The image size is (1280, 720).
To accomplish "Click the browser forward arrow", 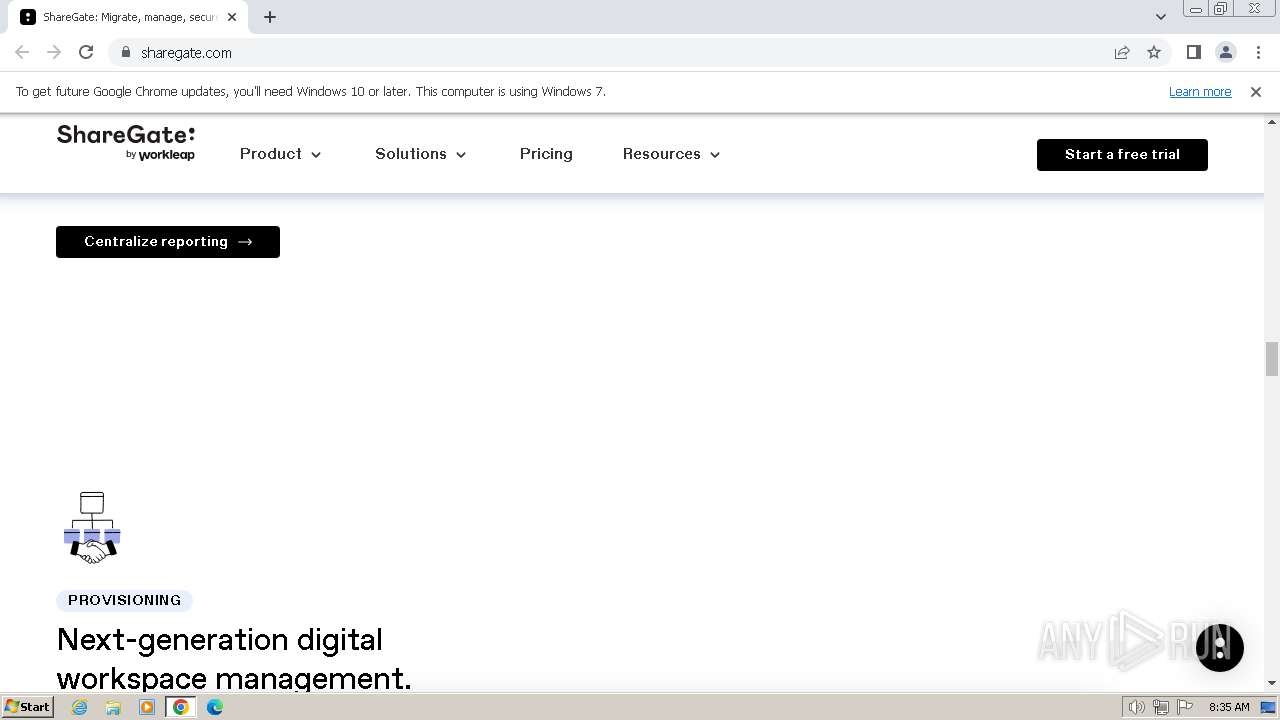I will (x=54, y=52).
